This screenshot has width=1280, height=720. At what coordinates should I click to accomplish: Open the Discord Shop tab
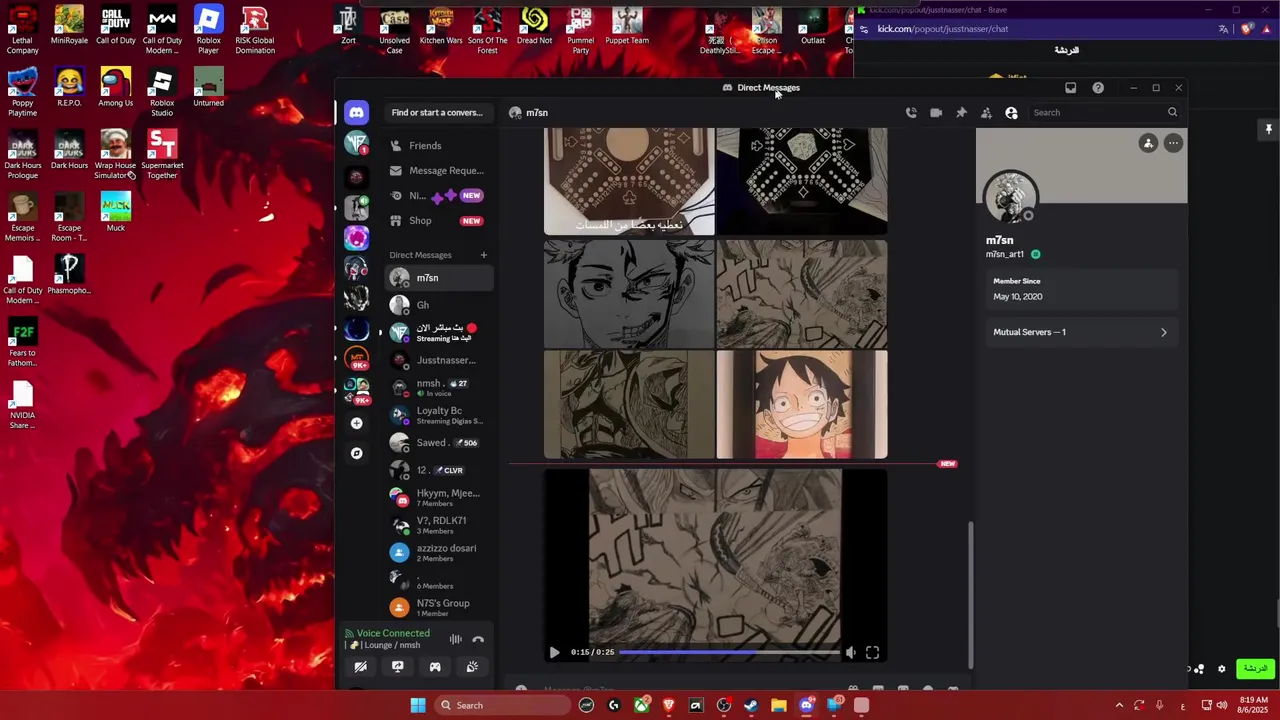(x=438, y=221)
